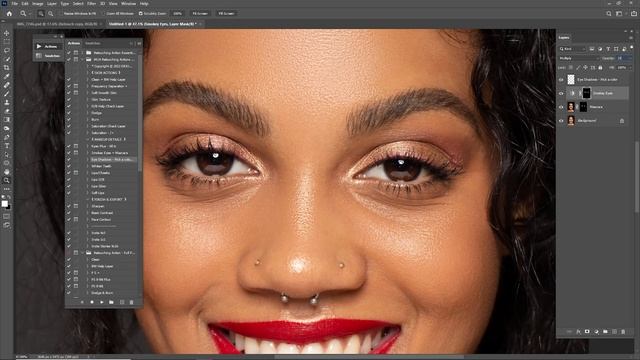Open the search icon at top right
Image resolution: width=640 pixels, height=360 pixels.
(x=609, y=13)
